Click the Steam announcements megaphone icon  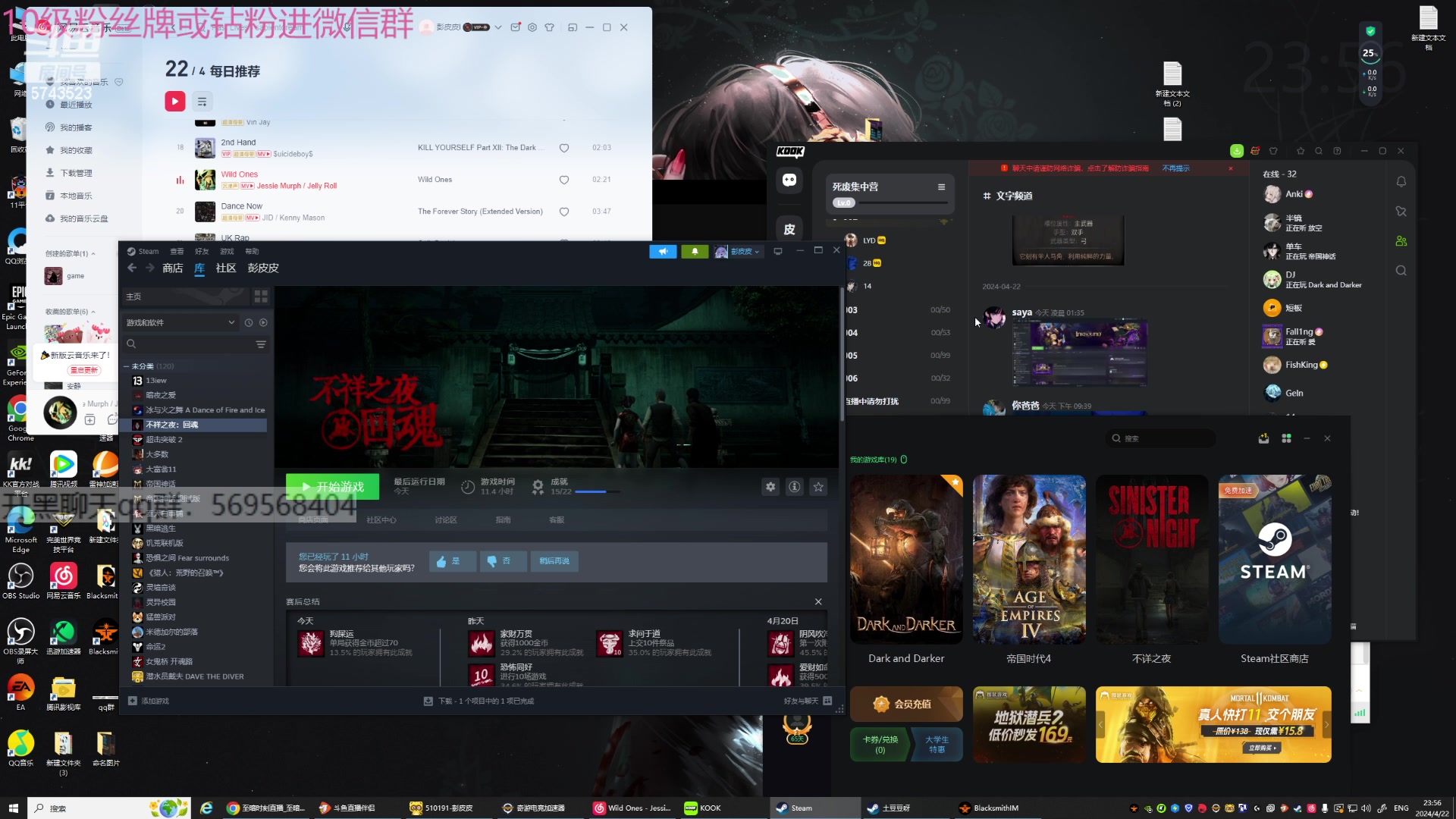[x=663, y=252]
